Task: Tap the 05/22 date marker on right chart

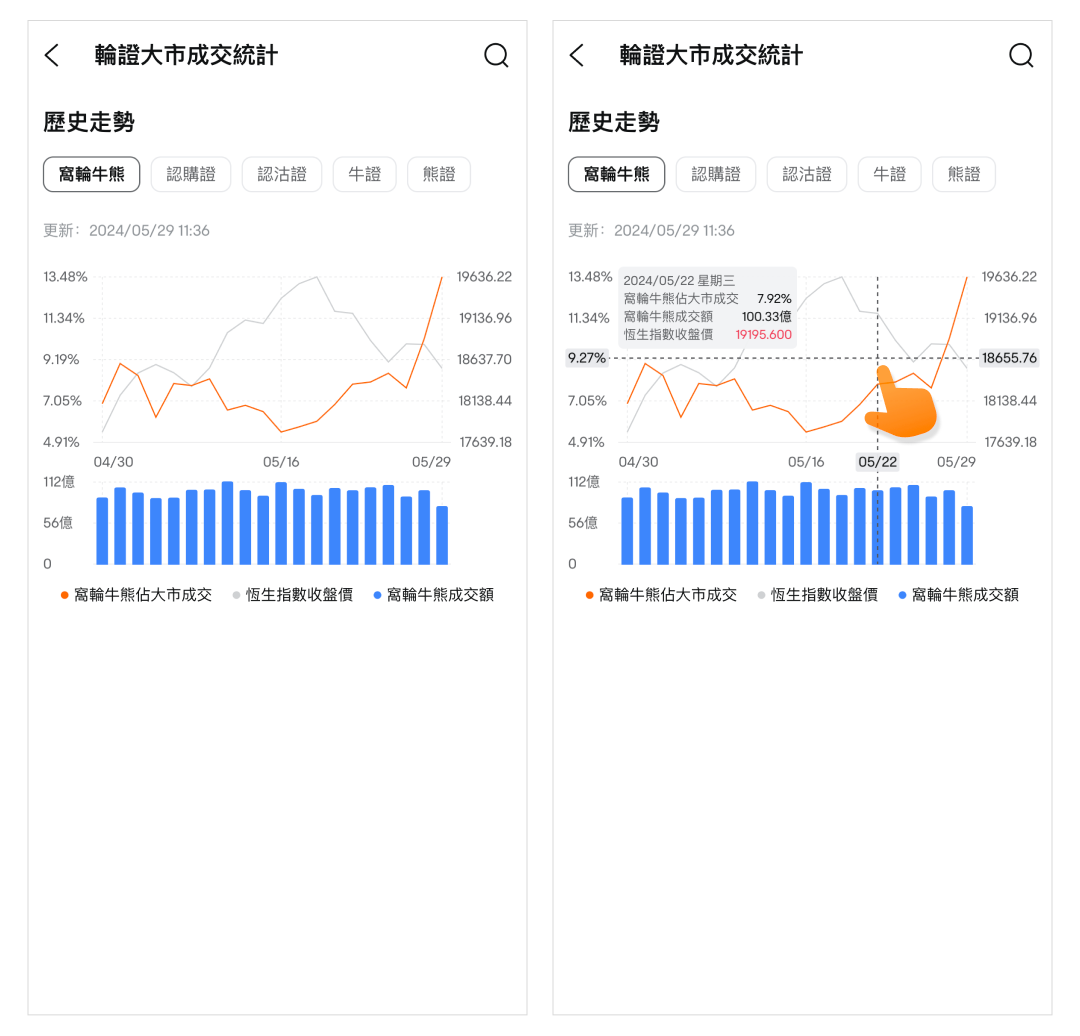Action: click(878, 462)
